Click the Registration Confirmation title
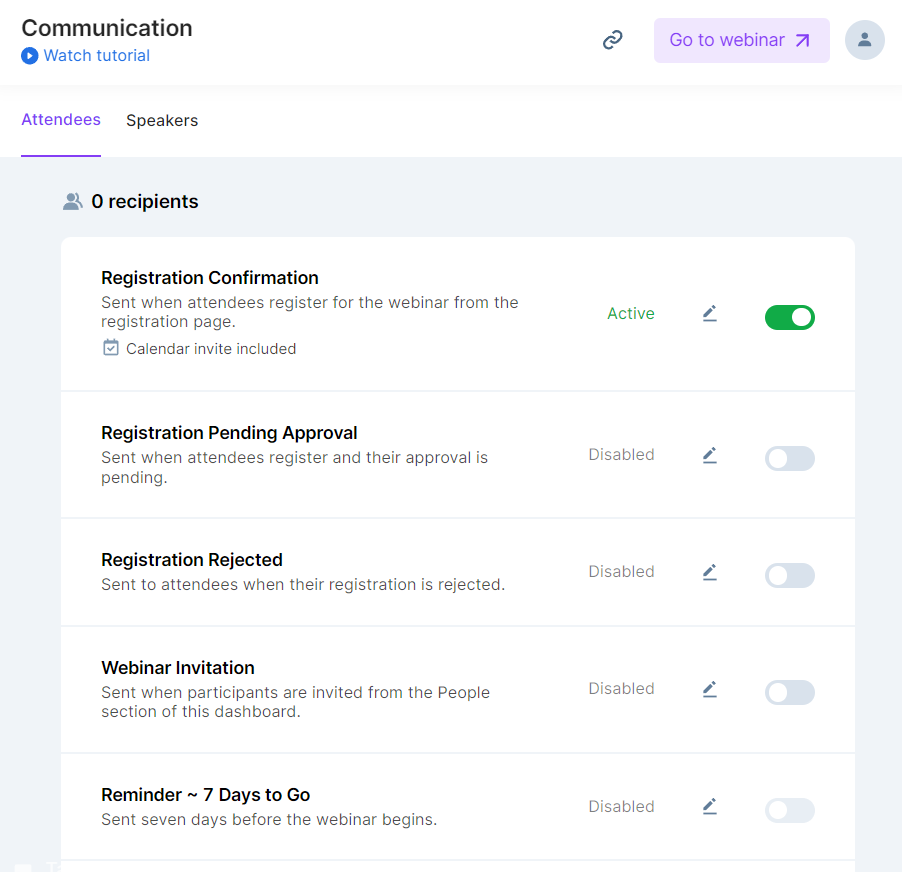The width and height of the screenshot is (902, 872). point(210,278)
